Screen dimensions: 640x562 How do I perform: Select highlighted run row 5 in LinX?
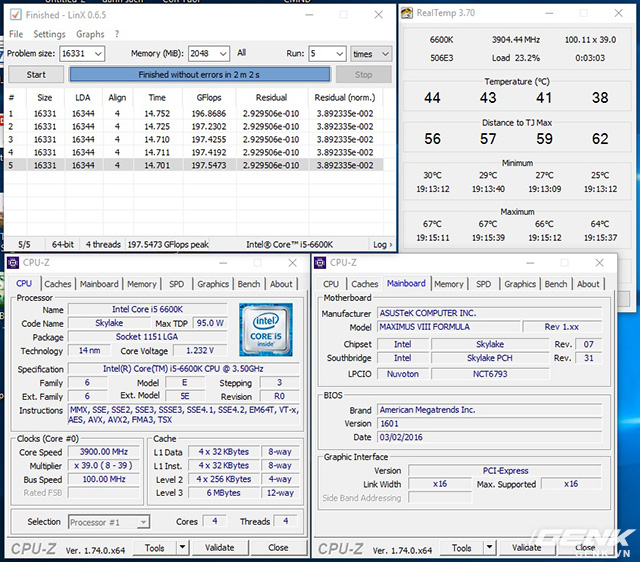point(194,165)
